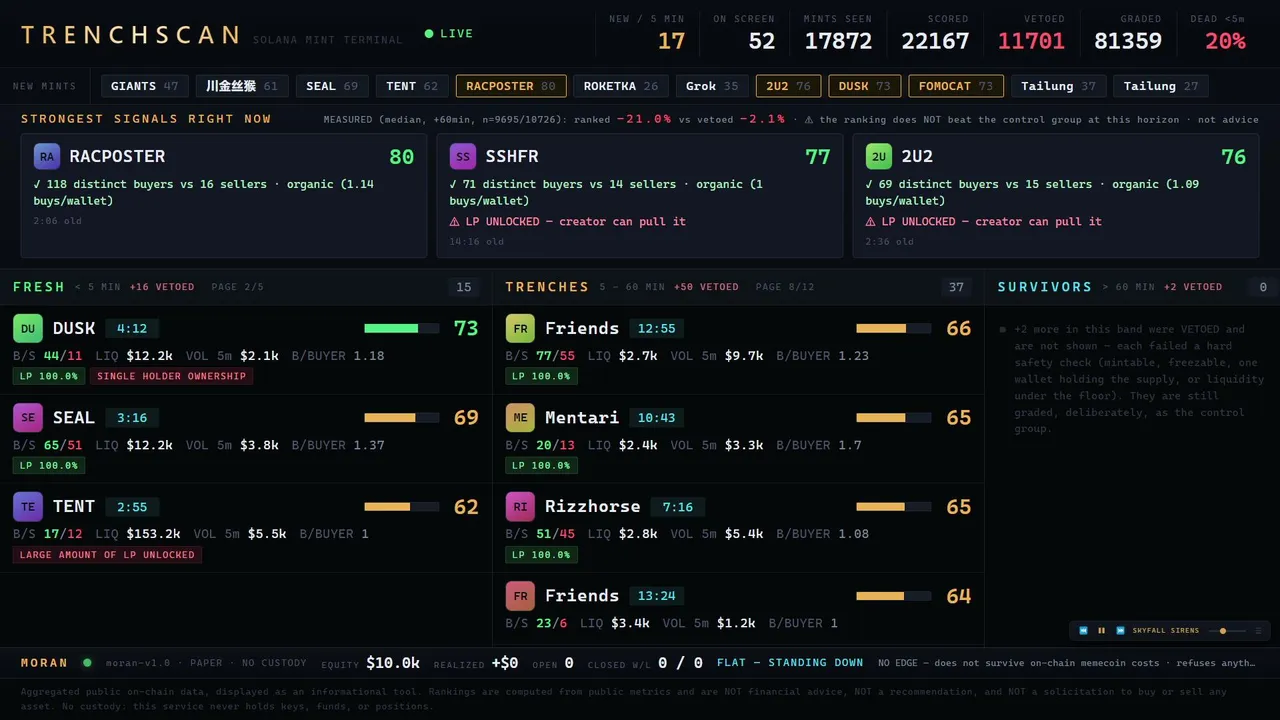Viewport: 1280px width, 720px height.
Task: Click the DEAD <5m value 20%
Action: click(x=1225, y=41)
